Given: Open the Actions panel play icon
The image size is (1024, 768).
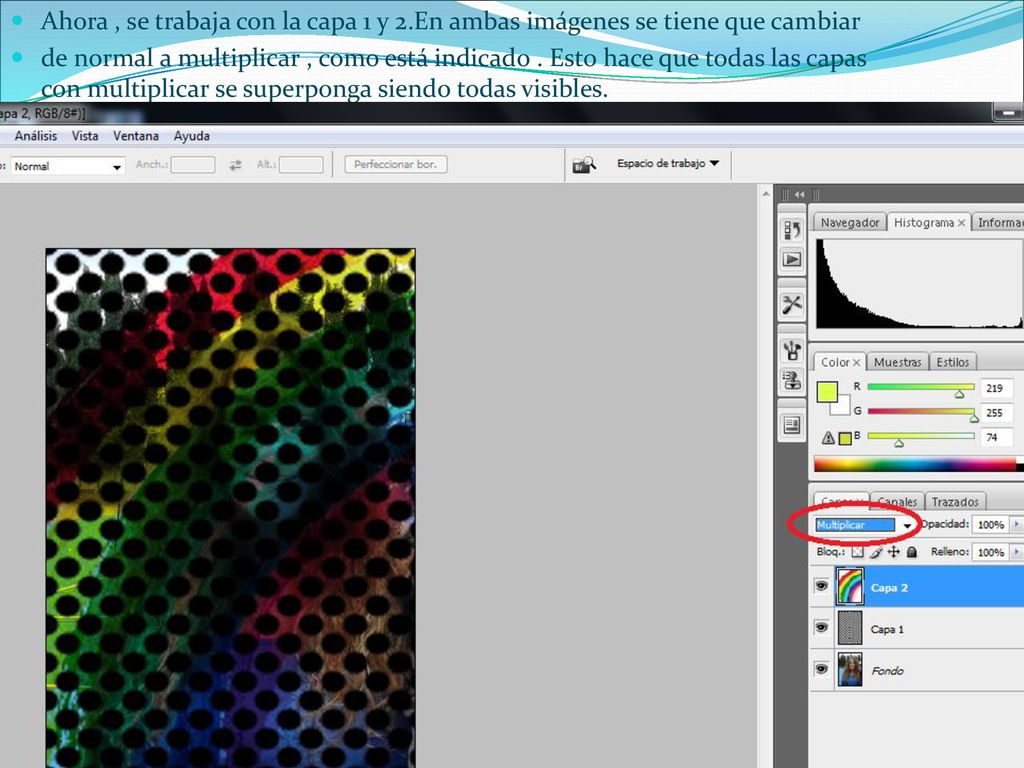Looking at the screenshot, I should click(792, 259).
